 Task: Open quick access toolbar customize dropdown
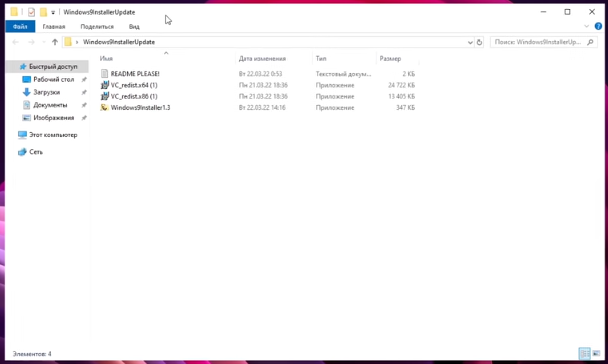click(53, 12)
